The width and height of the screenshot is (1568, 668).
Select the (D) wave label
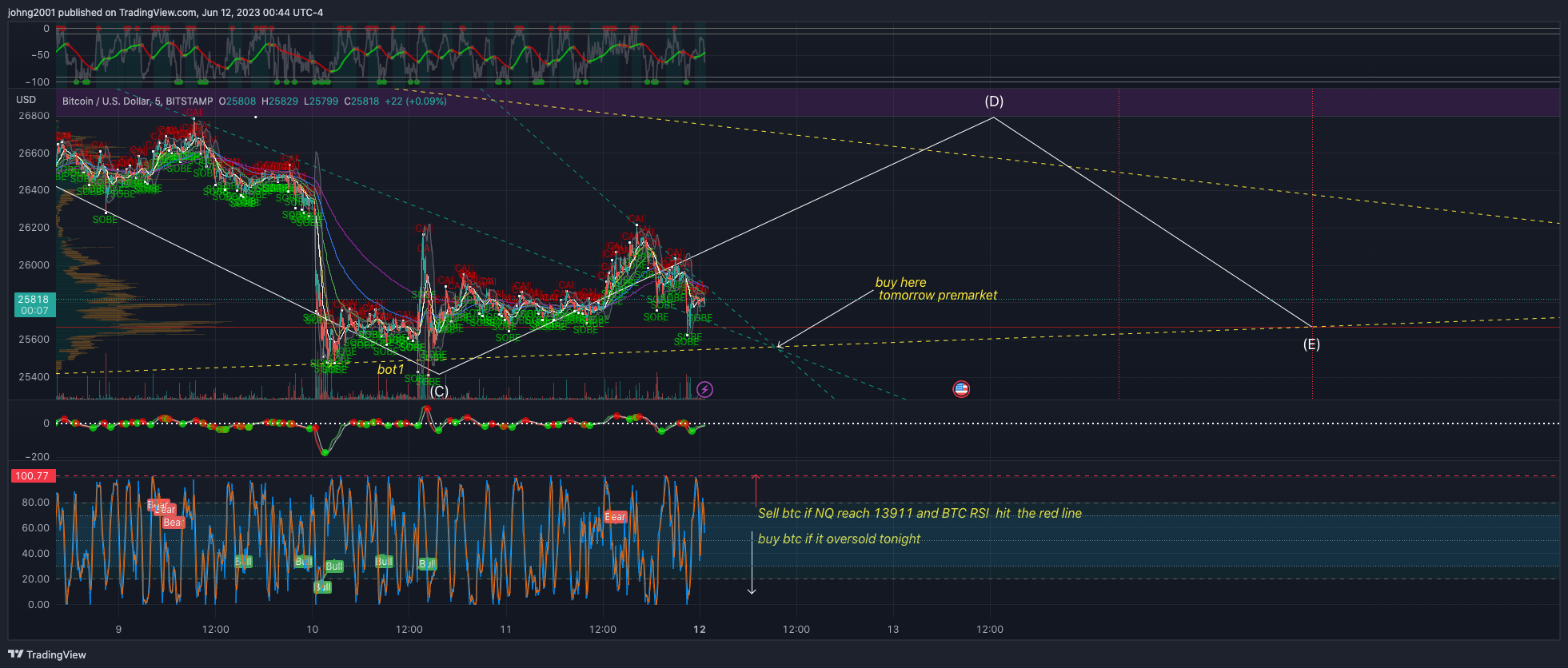tap(994, 101)
